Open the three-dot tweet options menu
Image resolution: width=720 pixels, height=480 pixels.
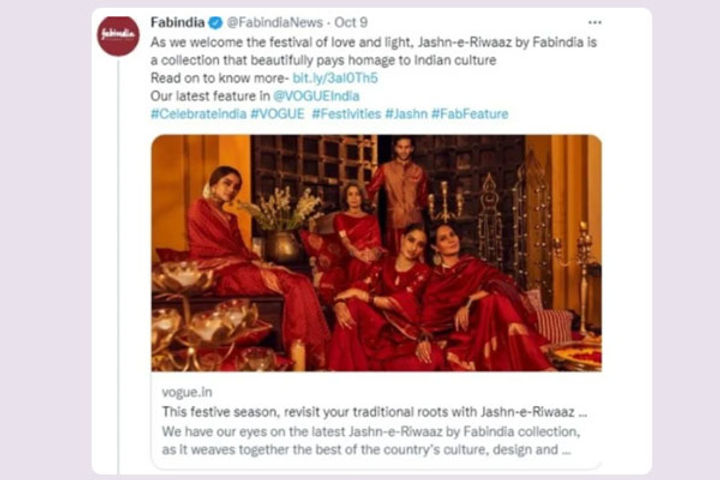tap(595, 23)
